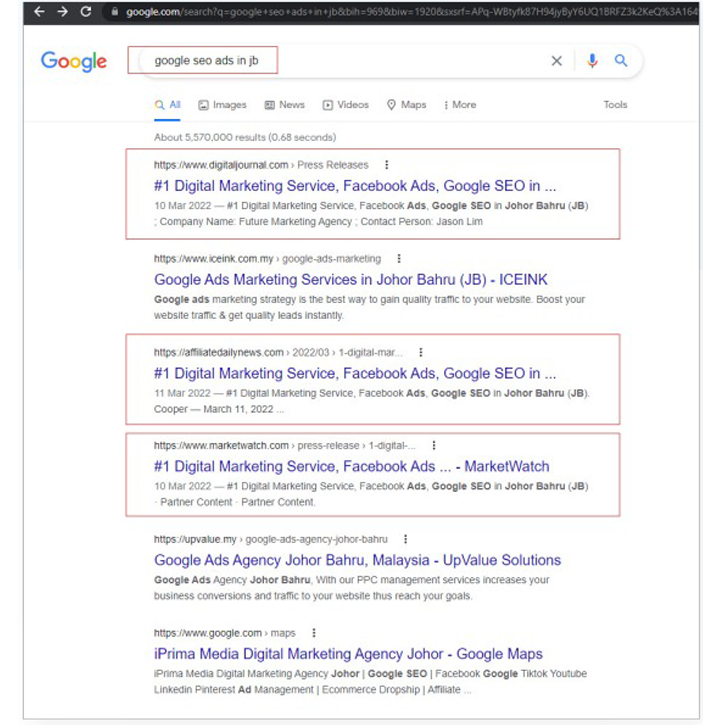This screenshot has width=713, height=725.
Task: Clear the search query with the X icon
Action: tap(557, 61)
